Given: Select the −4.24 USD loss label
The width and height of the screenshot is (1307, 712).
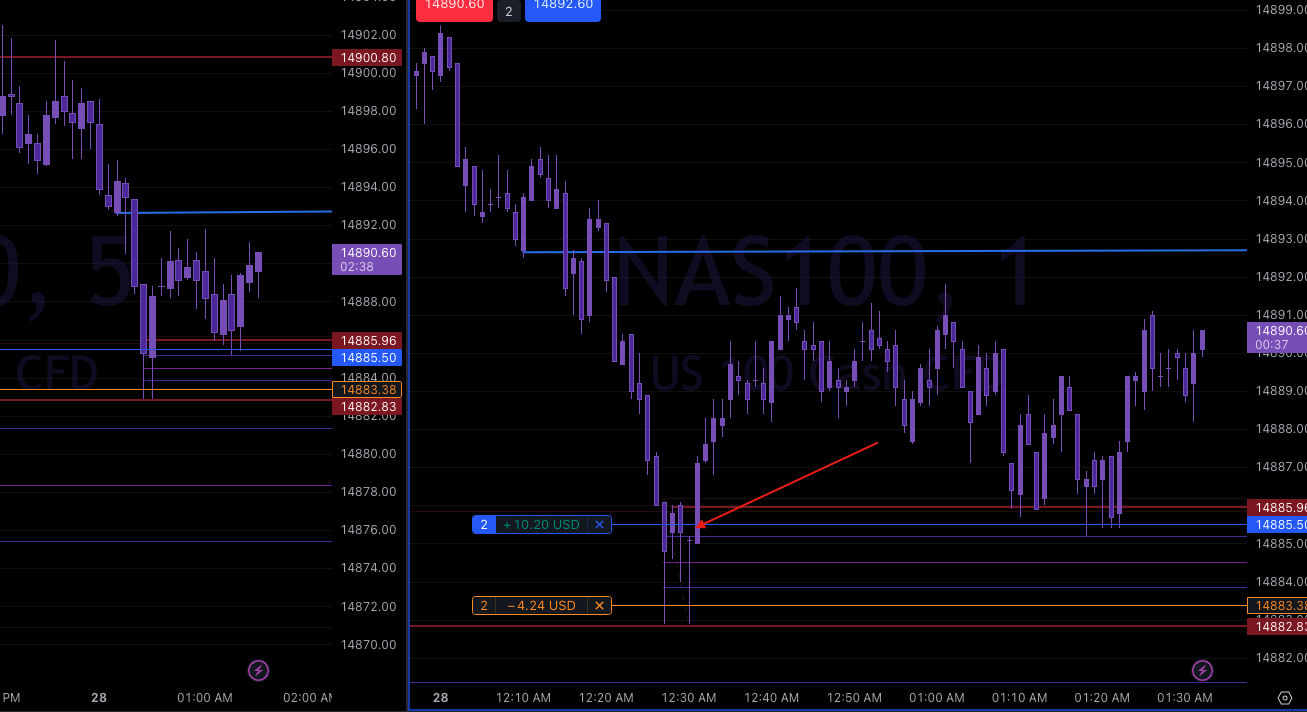Looking at the screenshot, I should (541, 605).
